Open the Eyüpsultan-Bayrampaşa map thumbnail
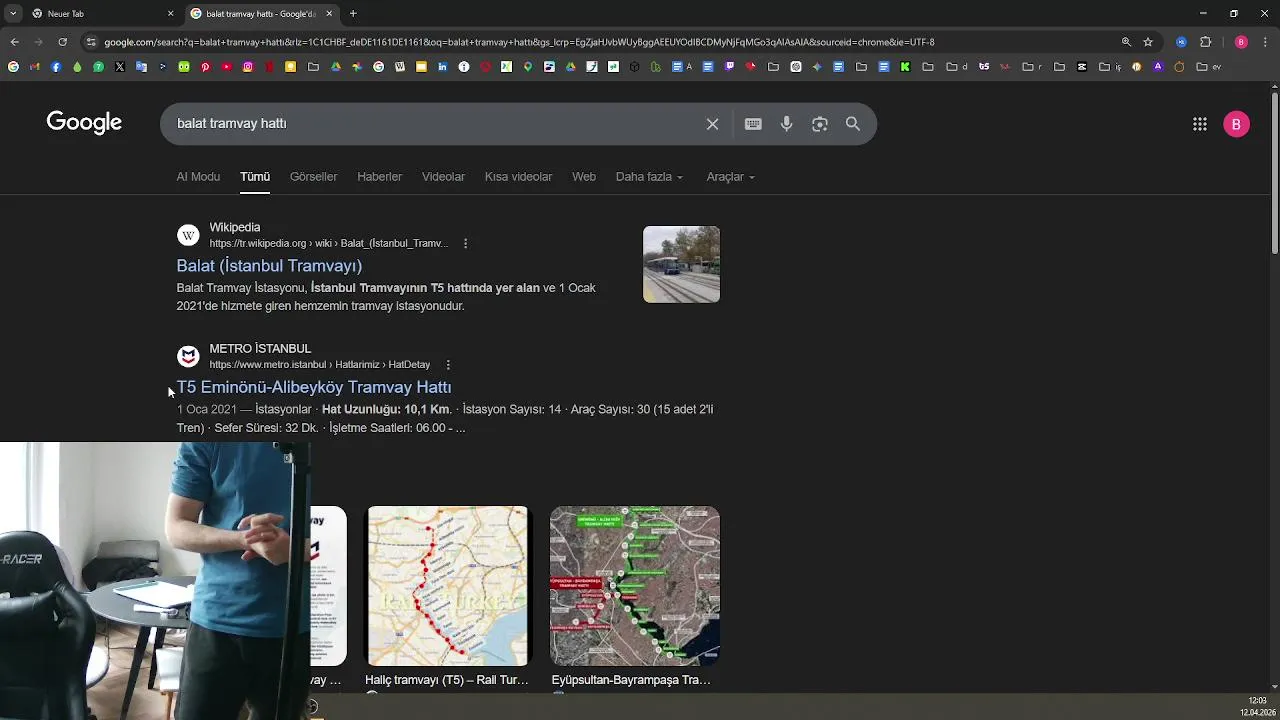 click(635, 586)
